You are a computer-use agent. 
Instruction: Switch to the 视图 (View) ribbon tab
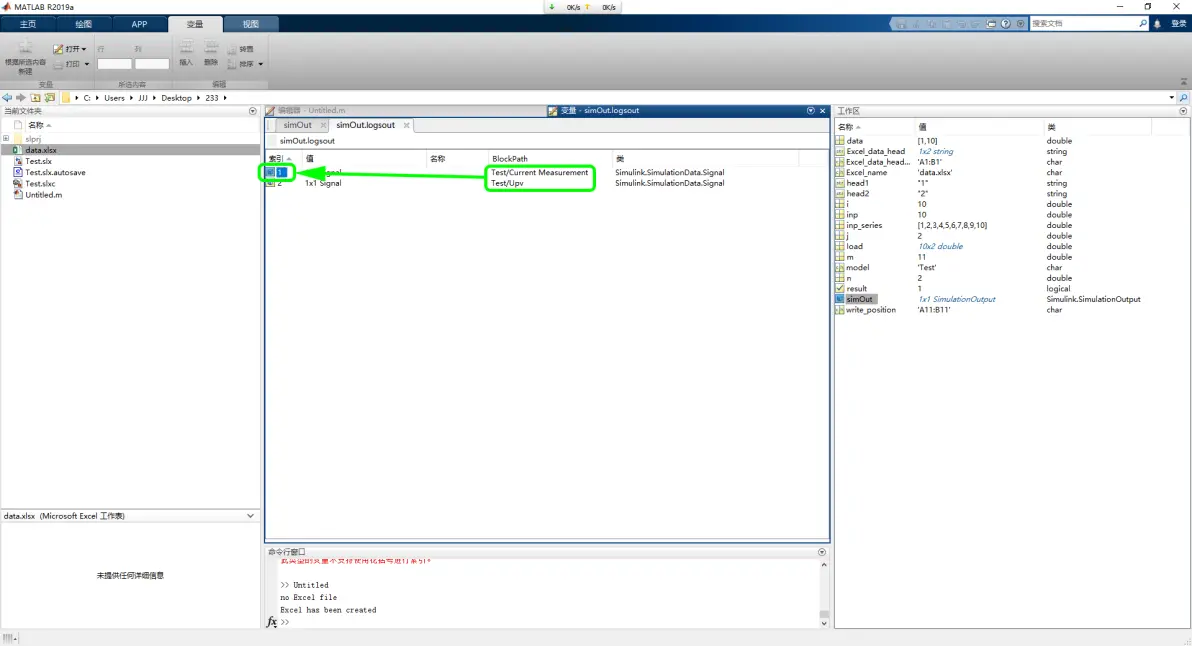click(x=251, y=24)
